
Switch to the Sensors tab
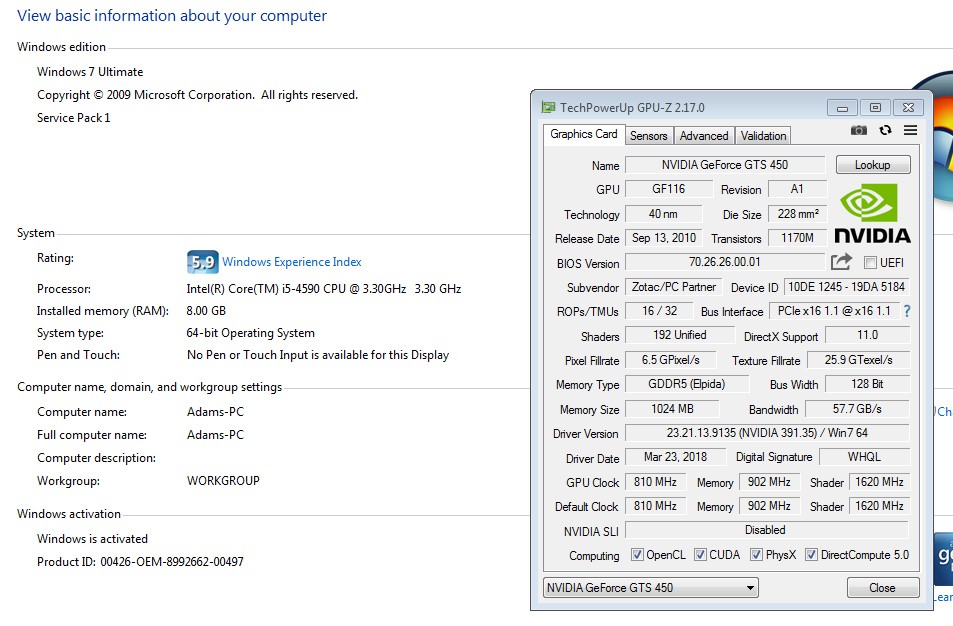(x=649, y=136)
